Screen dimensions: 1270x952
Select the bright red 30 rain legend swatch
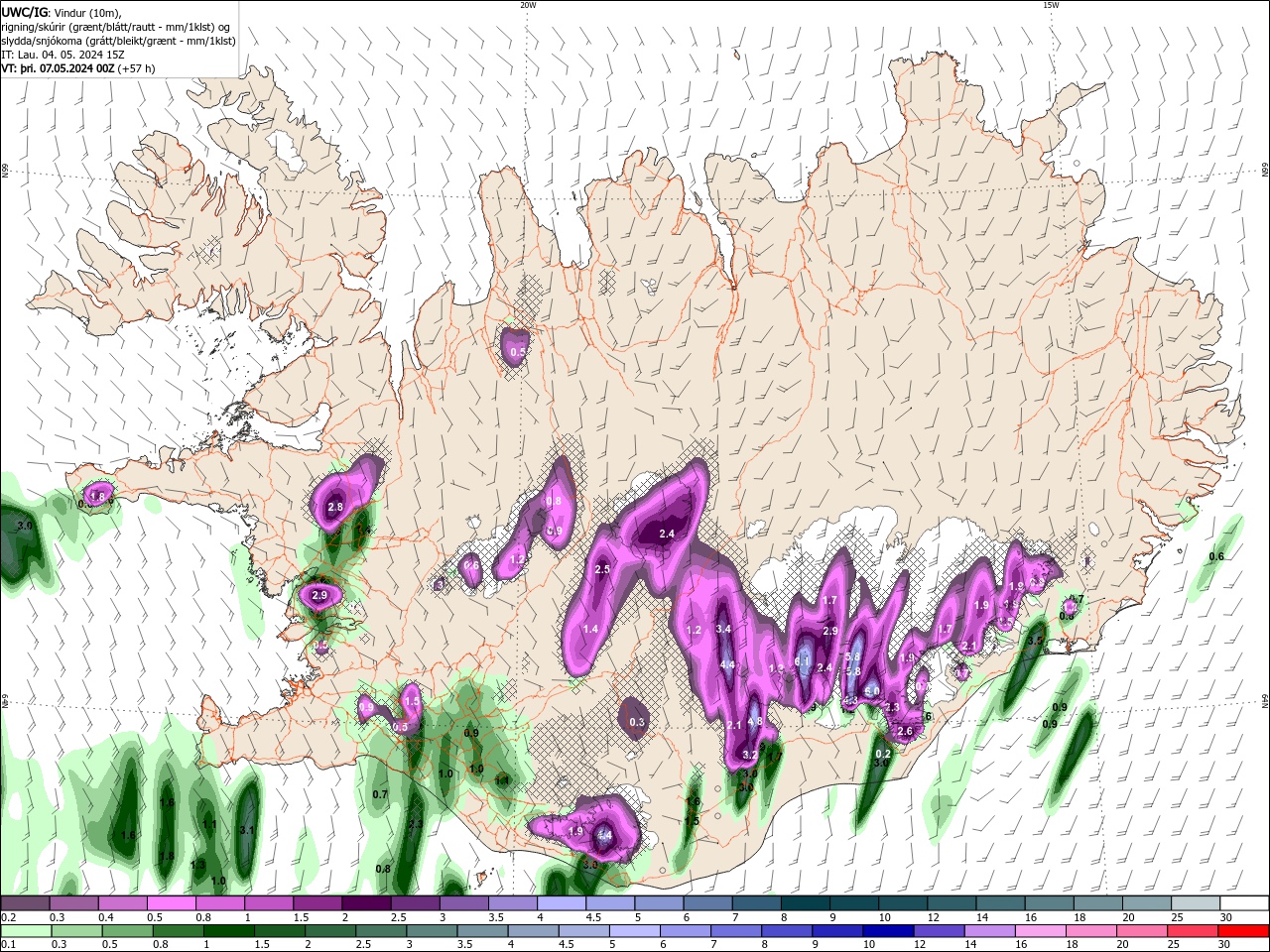click(x=1244, y=931)
